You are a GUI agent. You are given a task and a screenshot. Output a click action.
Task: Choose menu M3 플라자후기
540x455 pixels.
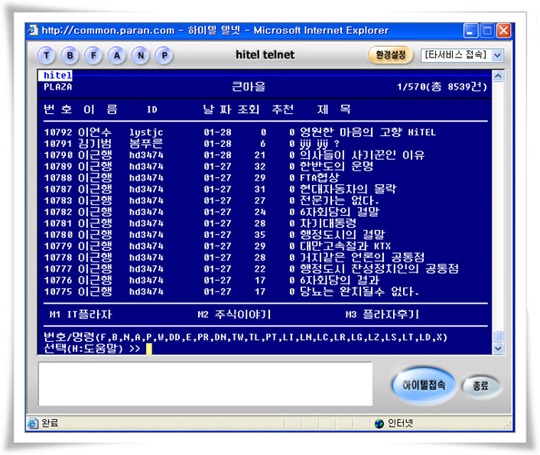(382, 314)
